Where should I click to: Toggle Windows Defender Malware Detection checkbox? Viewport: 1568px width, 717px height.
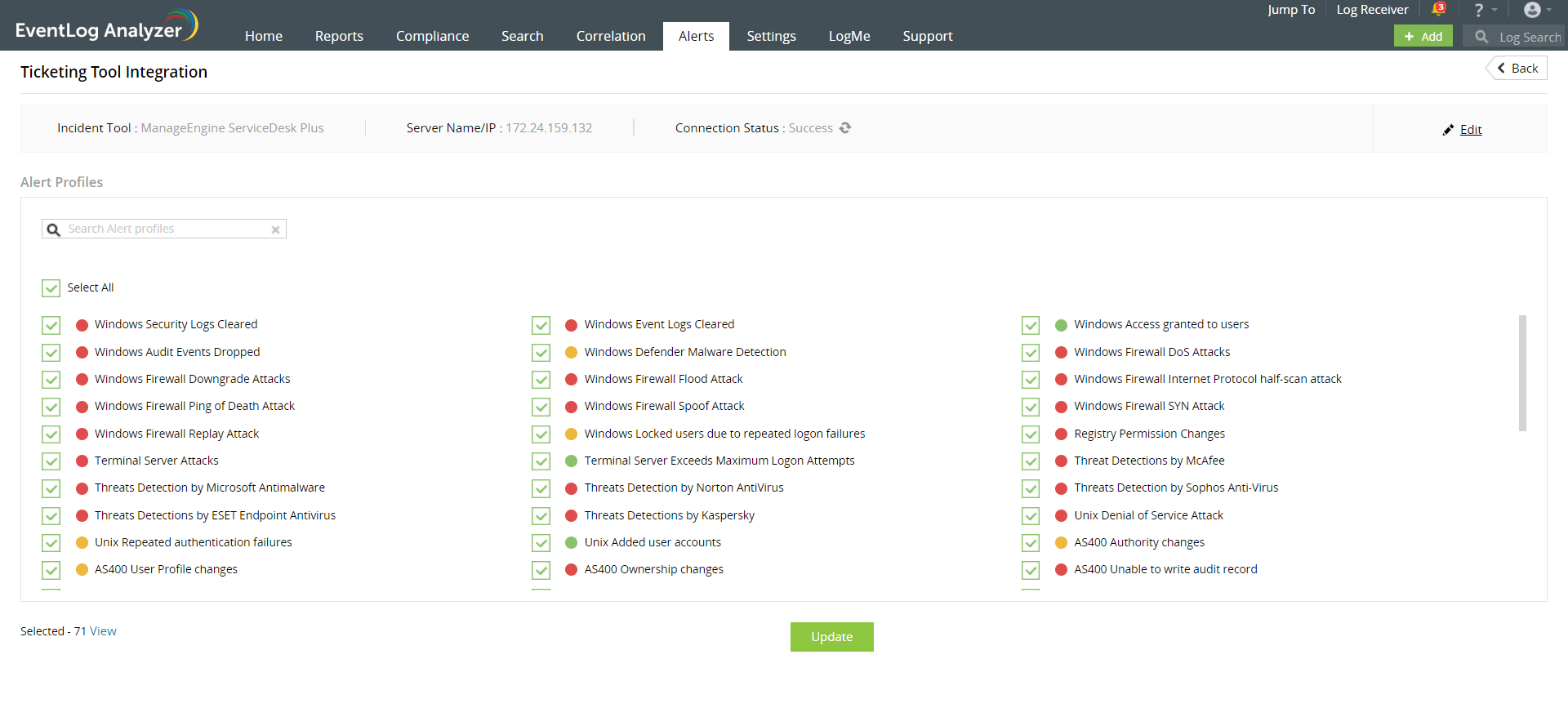541,353
